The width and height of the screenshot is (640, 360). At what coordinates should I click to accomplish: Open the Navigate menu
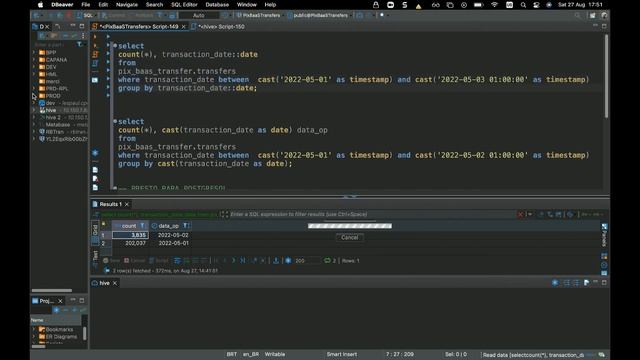[127, 5]
